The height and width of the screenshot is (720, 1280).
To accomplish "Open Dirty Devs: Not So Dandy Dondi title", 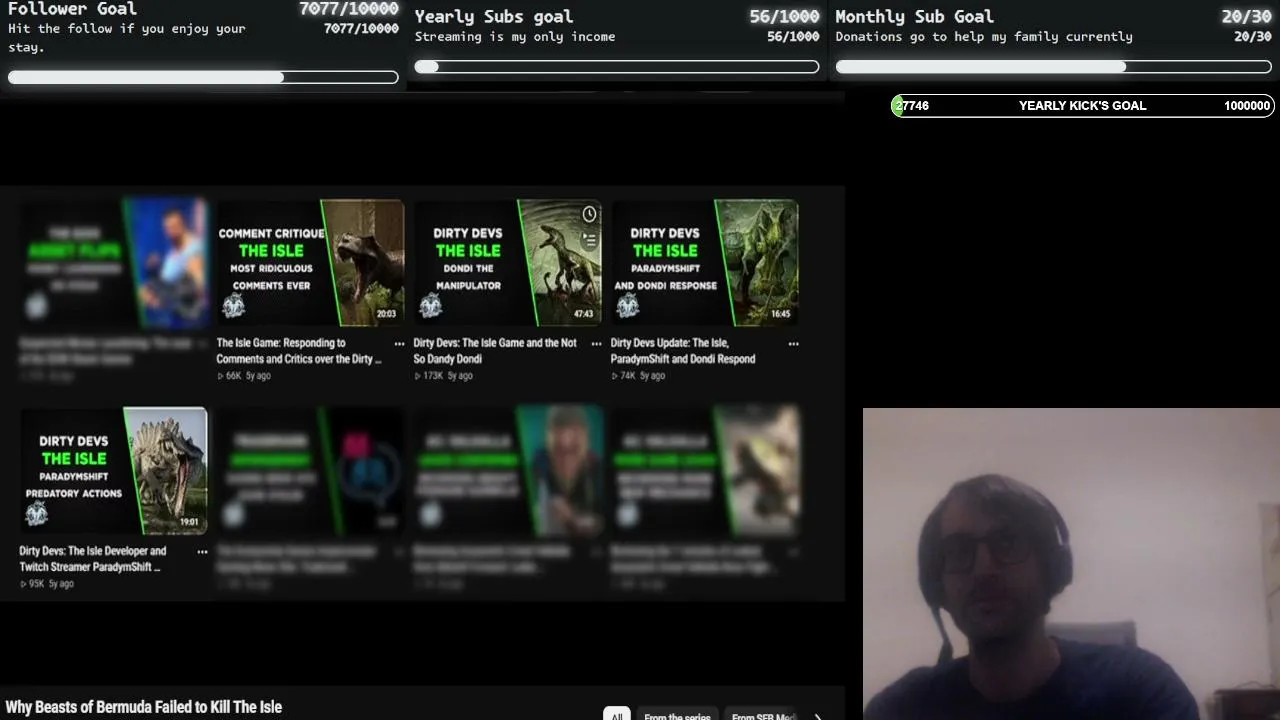I will tap(495, 351).
